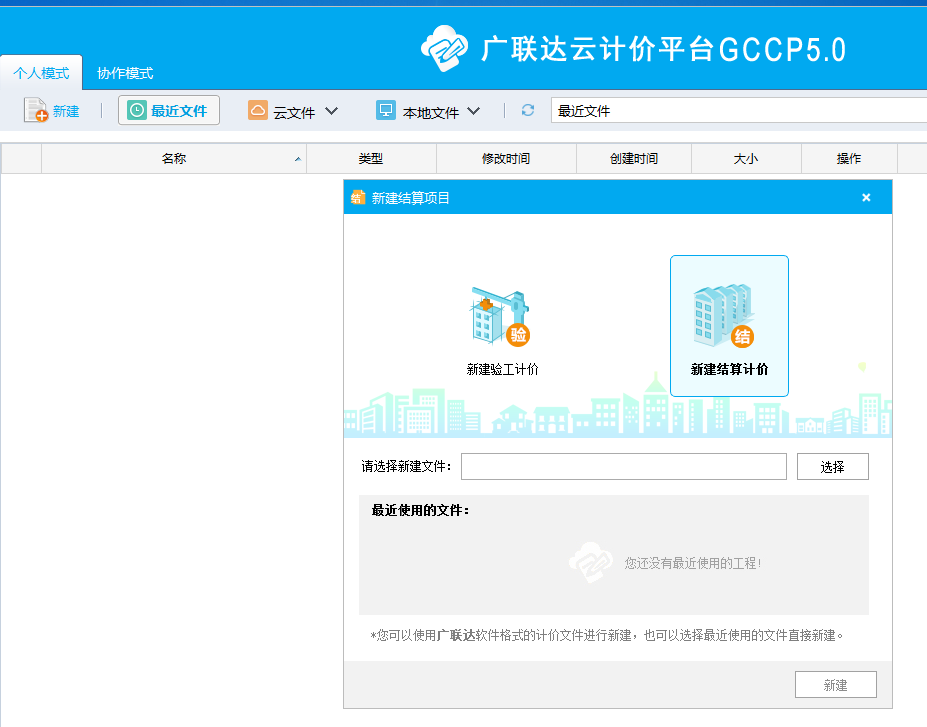The width and height of the screenshot is (927, 727).
Task: Sort by the 名称 column header
Action: pos(174,158)
